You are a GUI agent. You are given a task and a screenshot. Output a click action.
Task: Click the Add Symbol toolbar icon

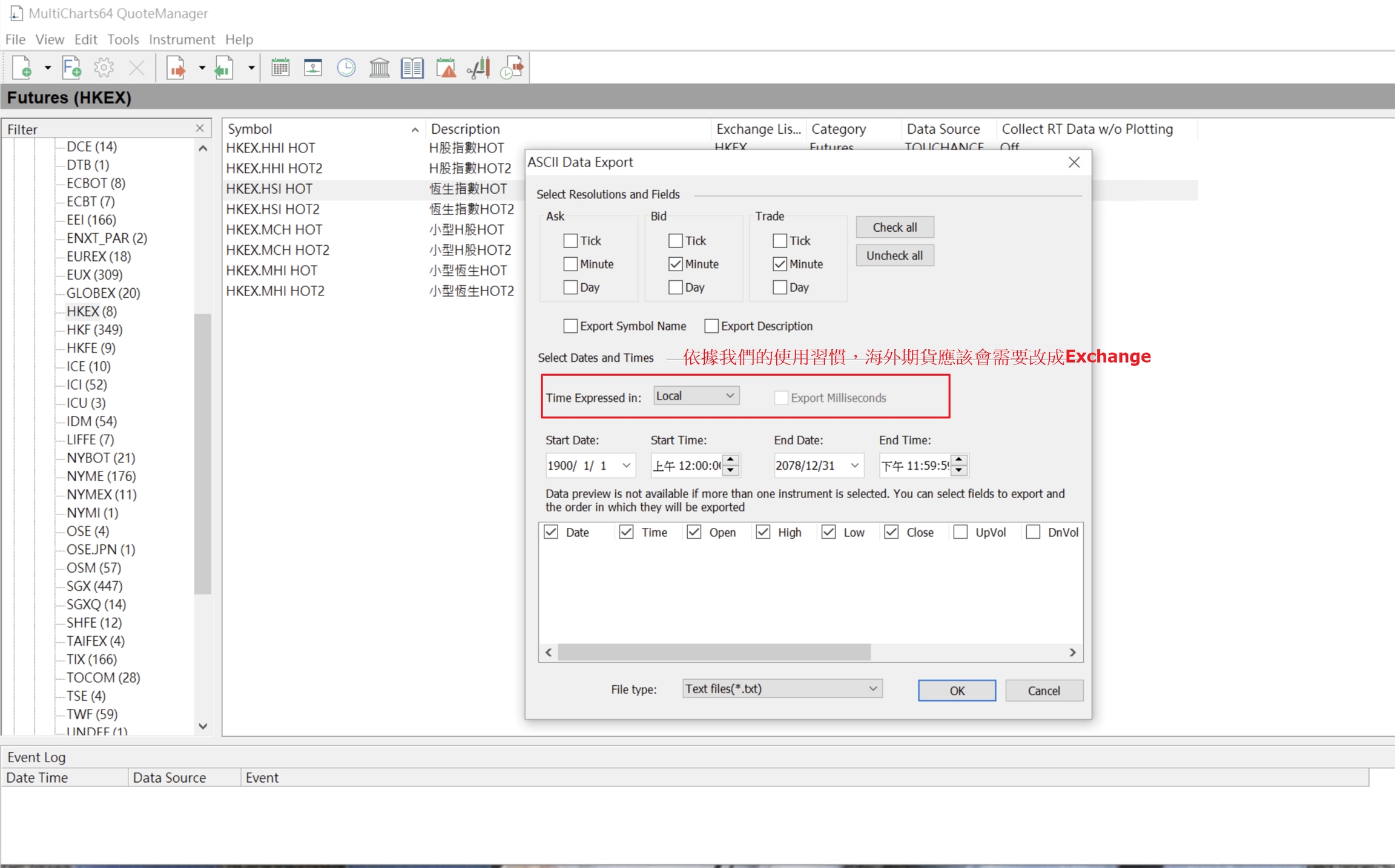pos(22,68)
